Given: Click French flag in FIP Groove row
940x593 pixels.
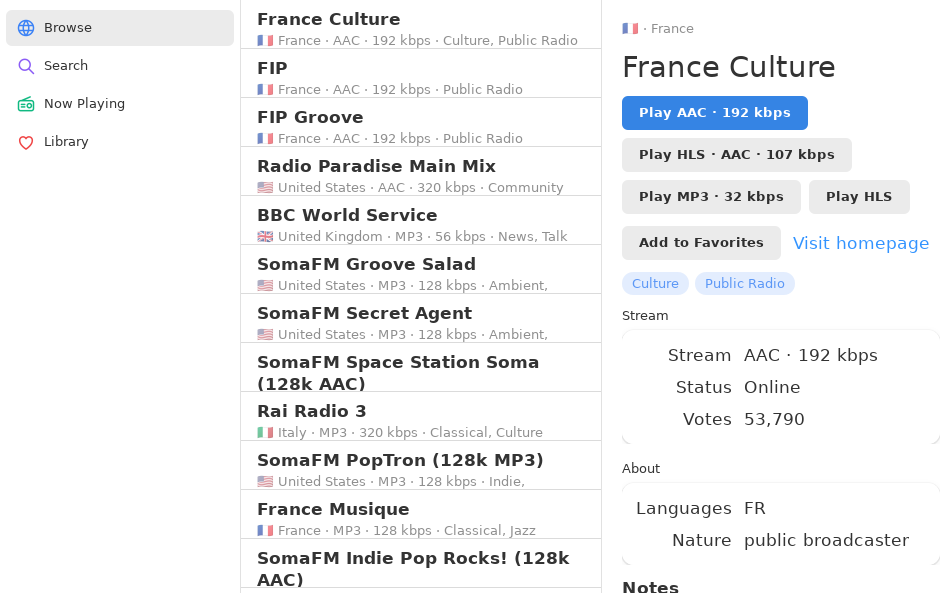Looking at the screenshot, I should (265, 139).
